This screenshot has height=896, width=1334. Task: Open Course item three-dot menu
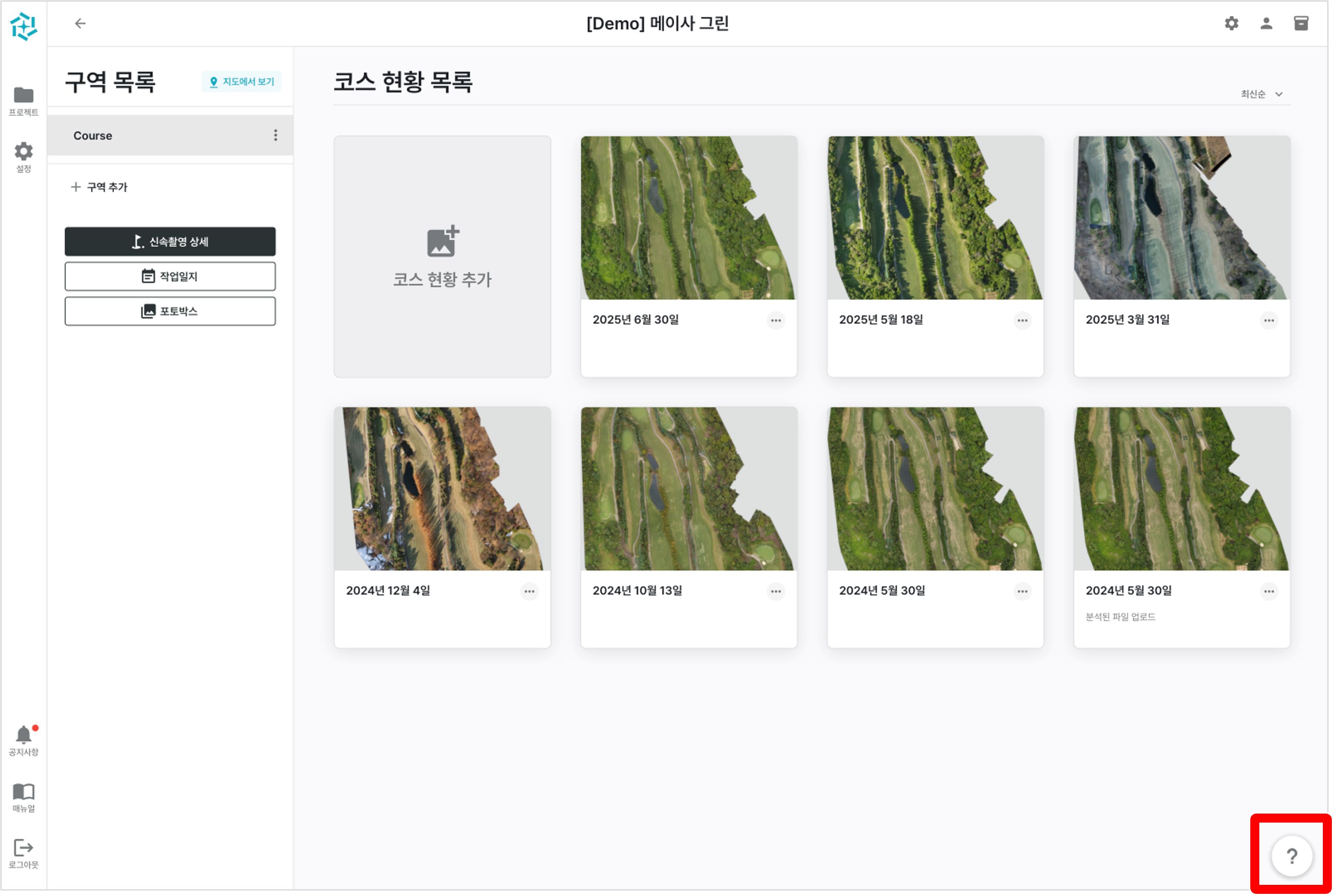275,135
